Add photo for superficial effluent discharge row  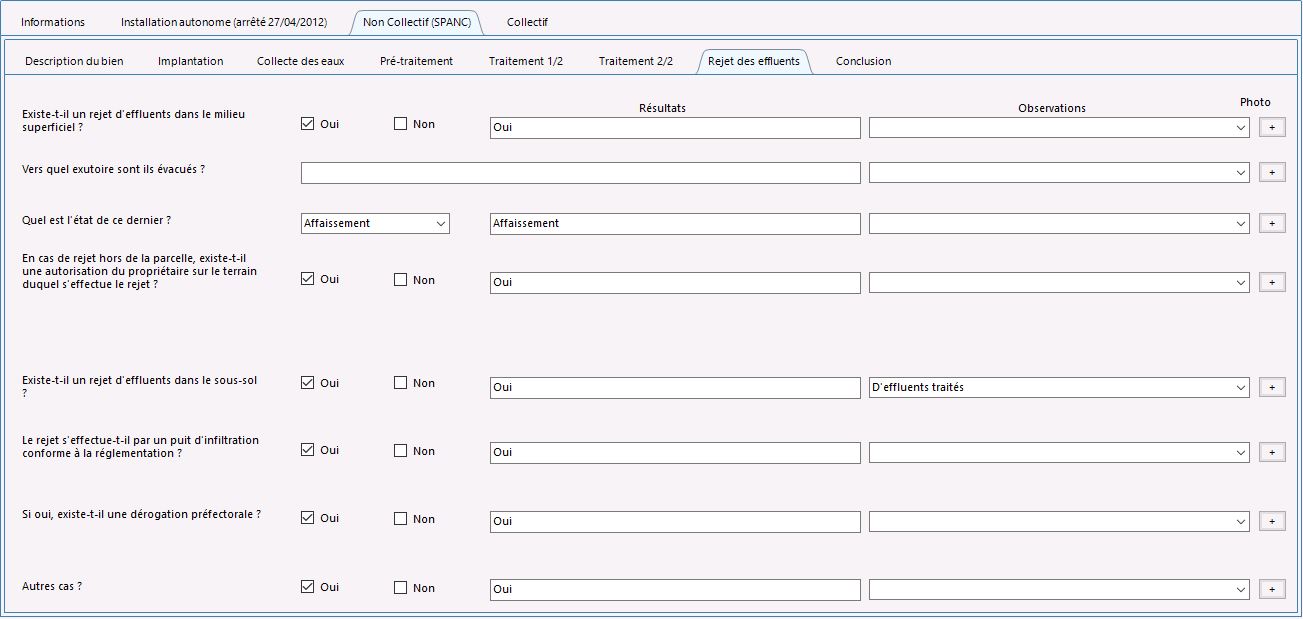(x=1271, y=127)
